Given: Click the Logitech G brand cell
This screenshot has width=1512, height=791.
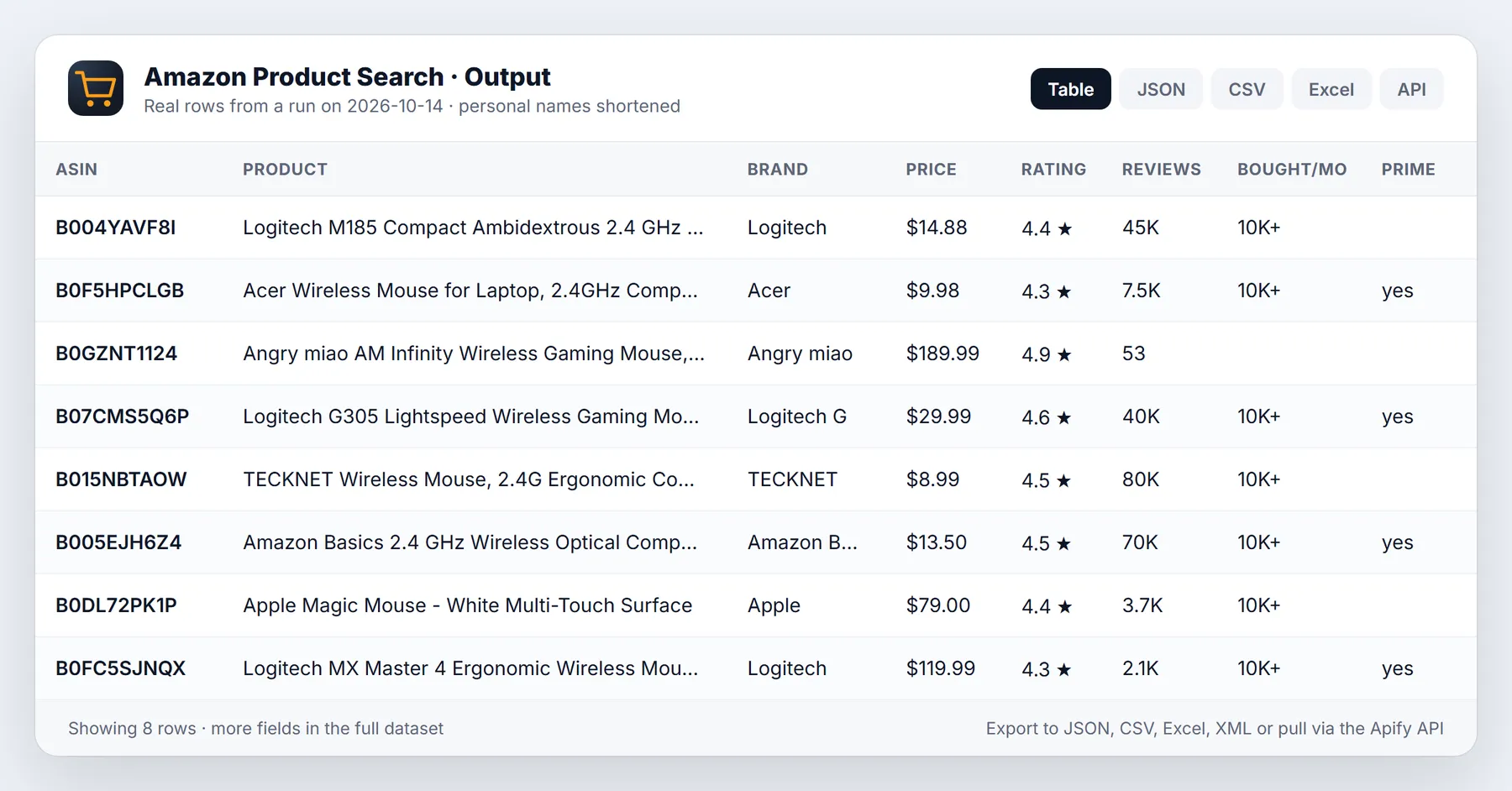Looking at the screenshot, I should coord(797,416).
